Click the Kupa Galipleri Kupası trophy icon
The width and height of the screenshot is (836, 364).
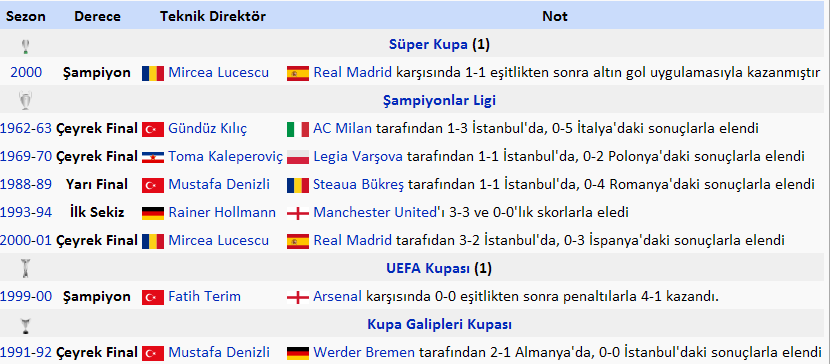(x=25, y=325)
